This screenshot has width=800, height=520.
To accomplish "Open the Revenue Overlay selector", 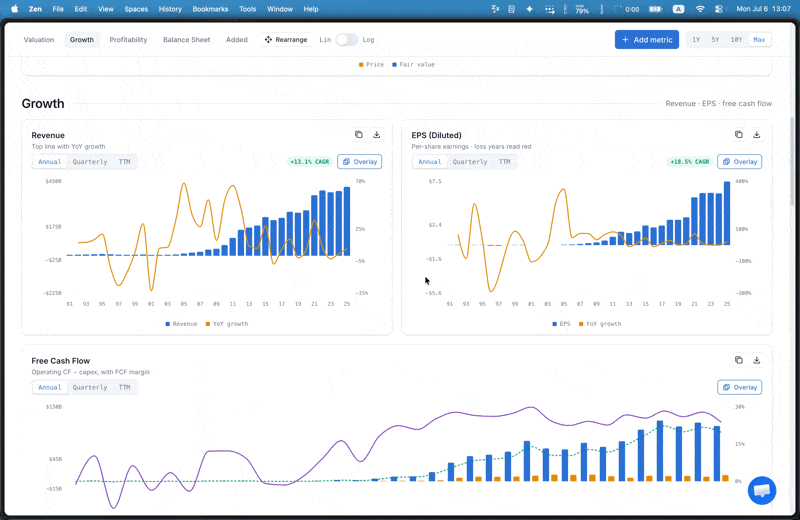I will 360,162.
